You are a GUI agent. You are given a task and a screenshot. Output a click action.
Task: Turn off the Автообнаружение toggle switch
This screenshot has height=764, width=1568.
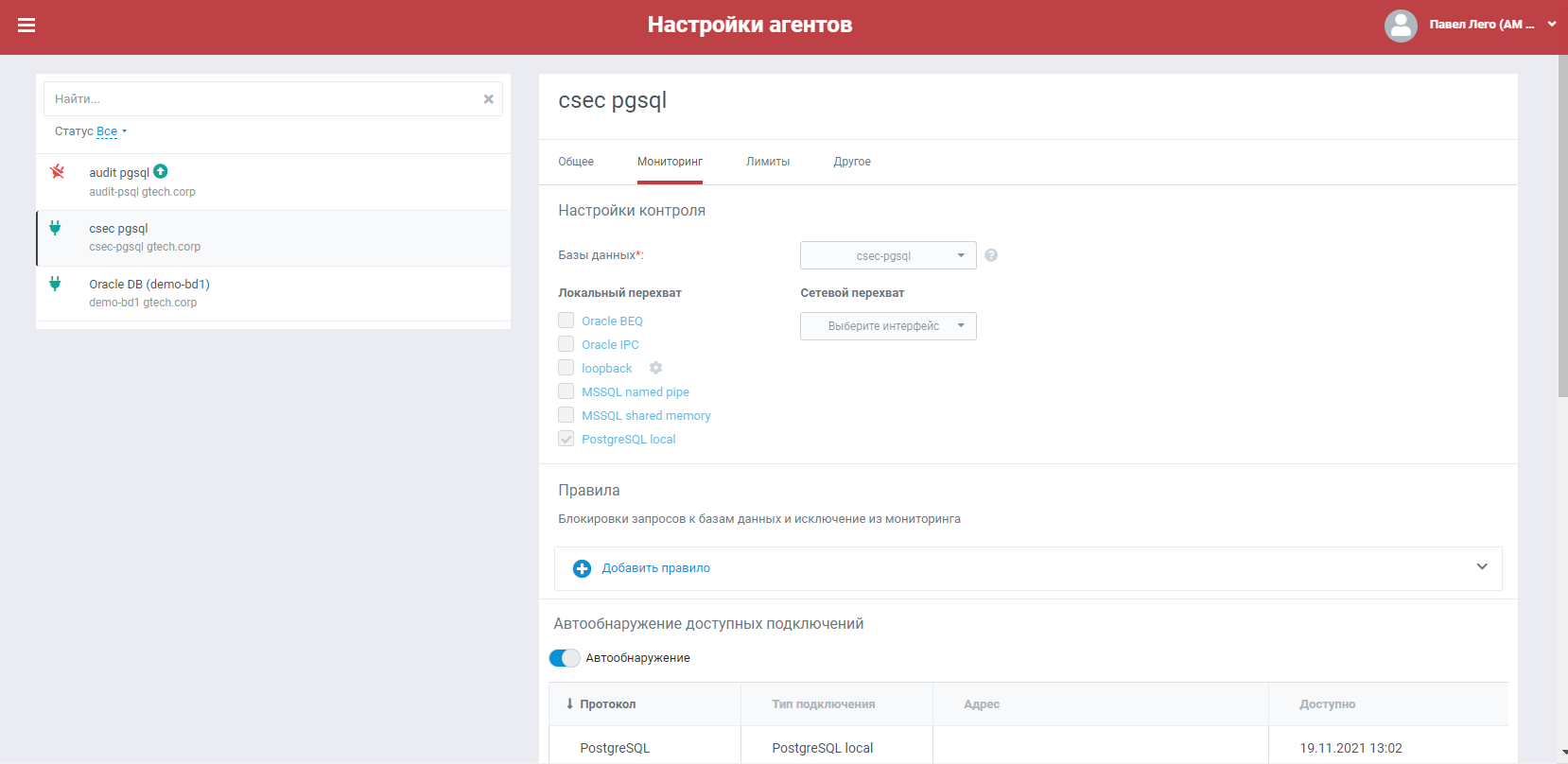tap(565, 658)
